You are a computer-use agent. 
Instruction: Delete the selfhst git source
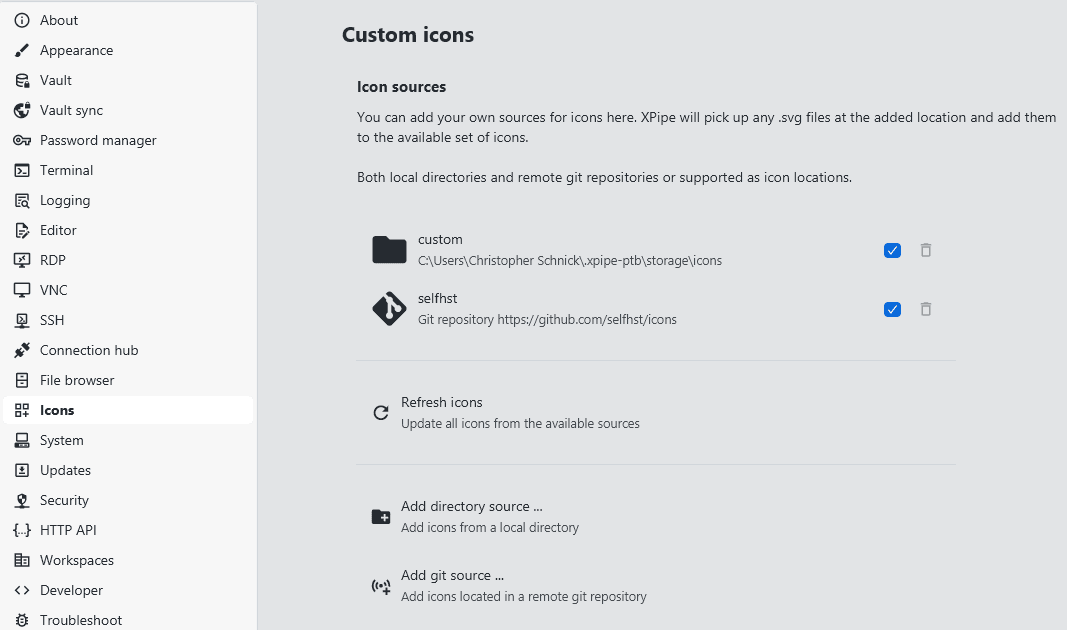pyautogui.click(x=926, y=309)
